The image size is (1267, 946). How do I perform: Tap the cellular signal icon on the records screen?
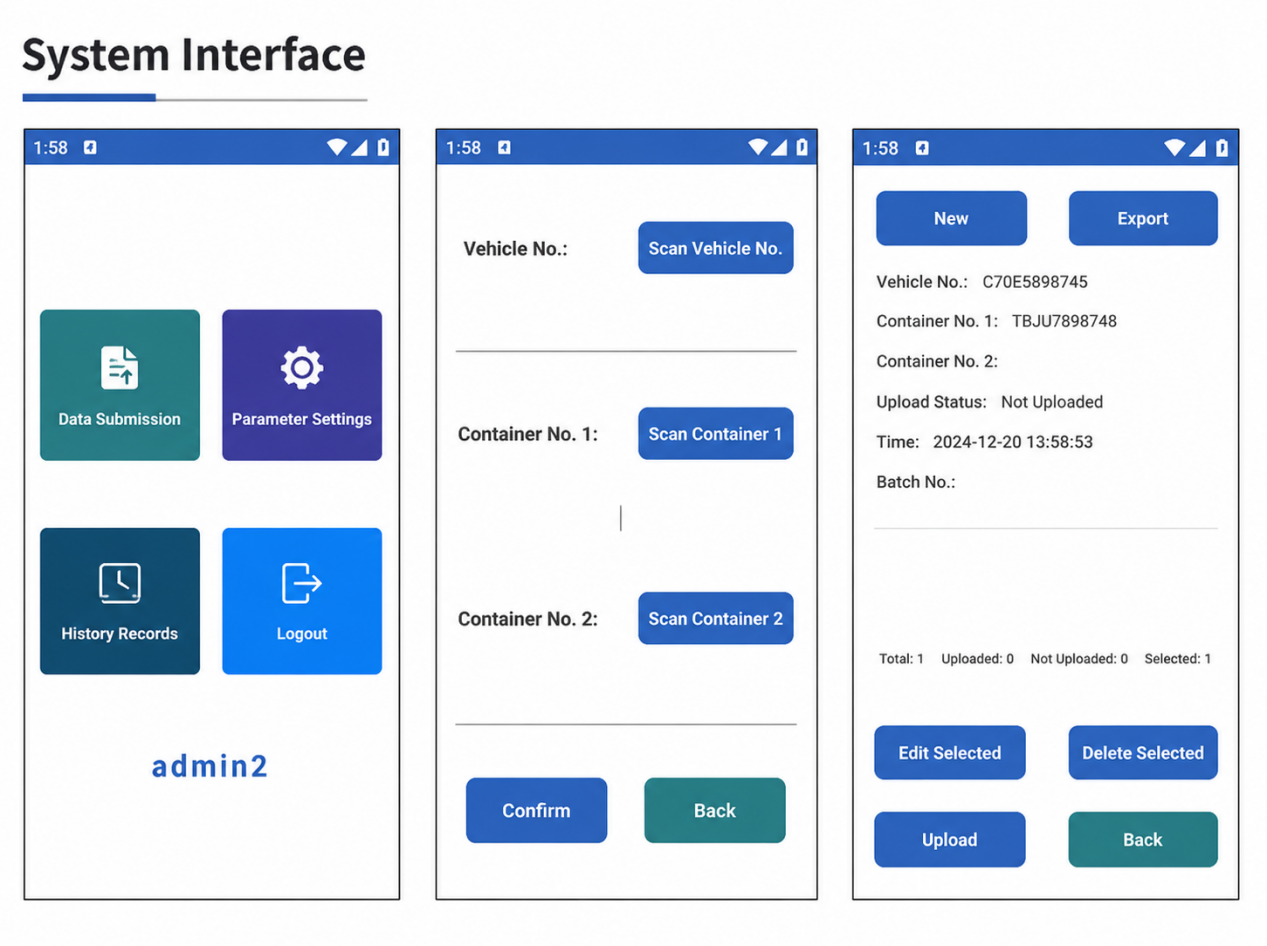pyautogui.click(x=1197, y=148)
